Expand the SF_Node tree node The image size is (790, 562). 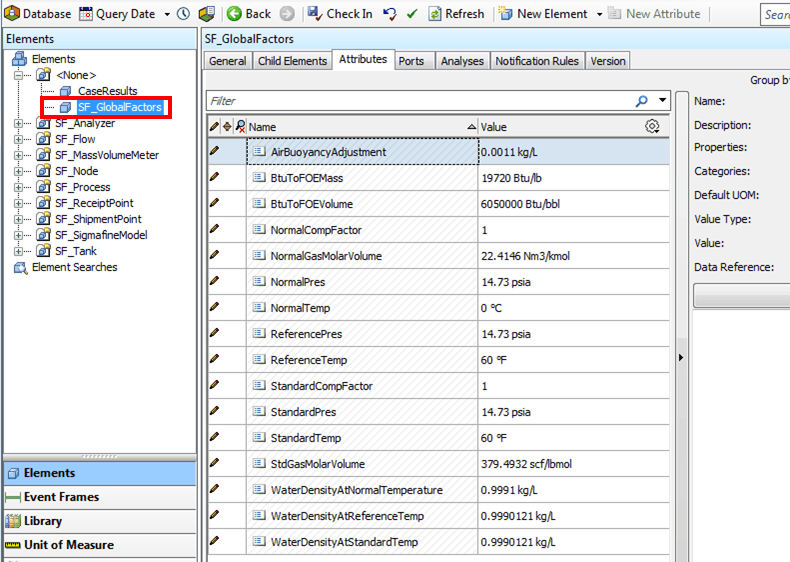(19, 171)
